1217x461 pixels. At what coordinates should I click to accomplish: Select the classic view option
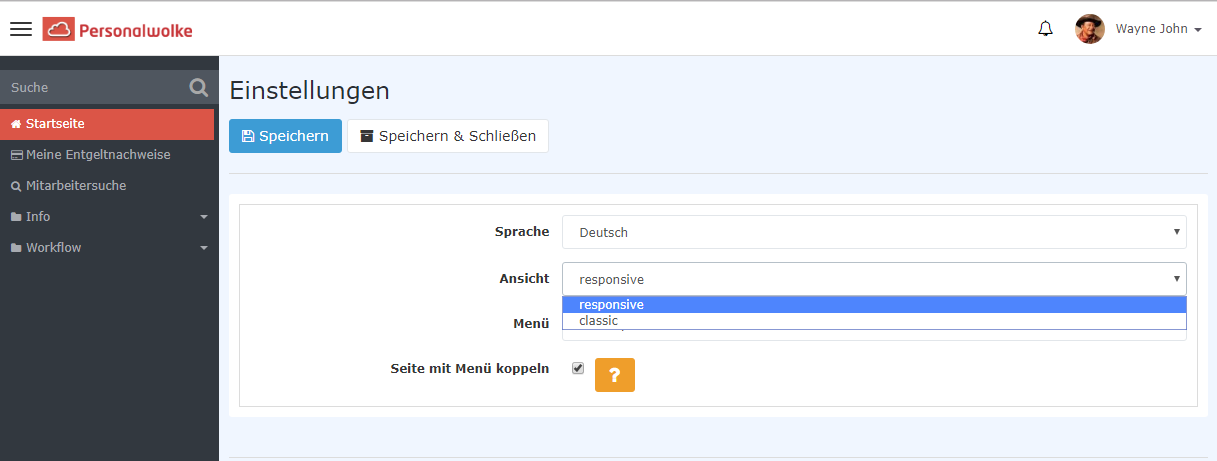pos(598,321)
